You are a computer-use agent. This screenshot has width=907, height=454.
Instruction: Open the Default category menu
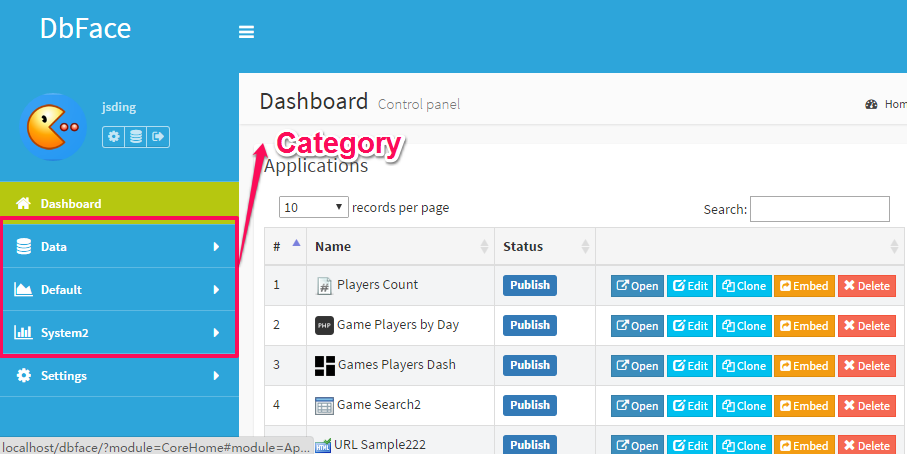(x=119, y=289)
